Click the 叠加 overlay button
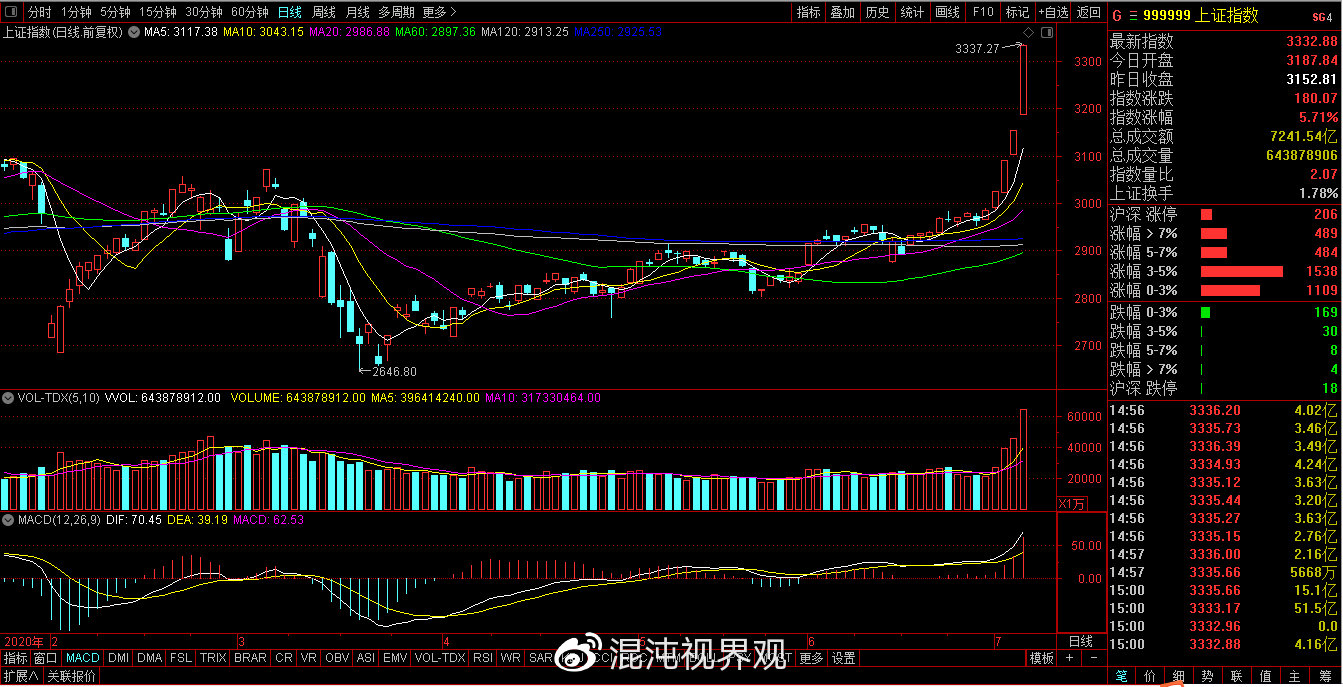This screenshot has height=687, width=1343. [843, 12]
